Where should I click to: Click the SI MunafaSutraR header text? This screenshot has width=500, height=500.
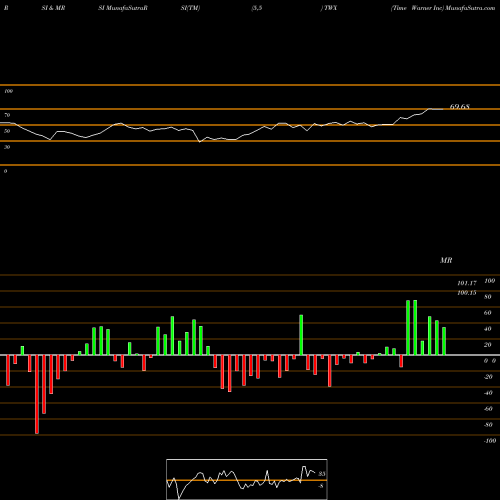tap(123, 8)
